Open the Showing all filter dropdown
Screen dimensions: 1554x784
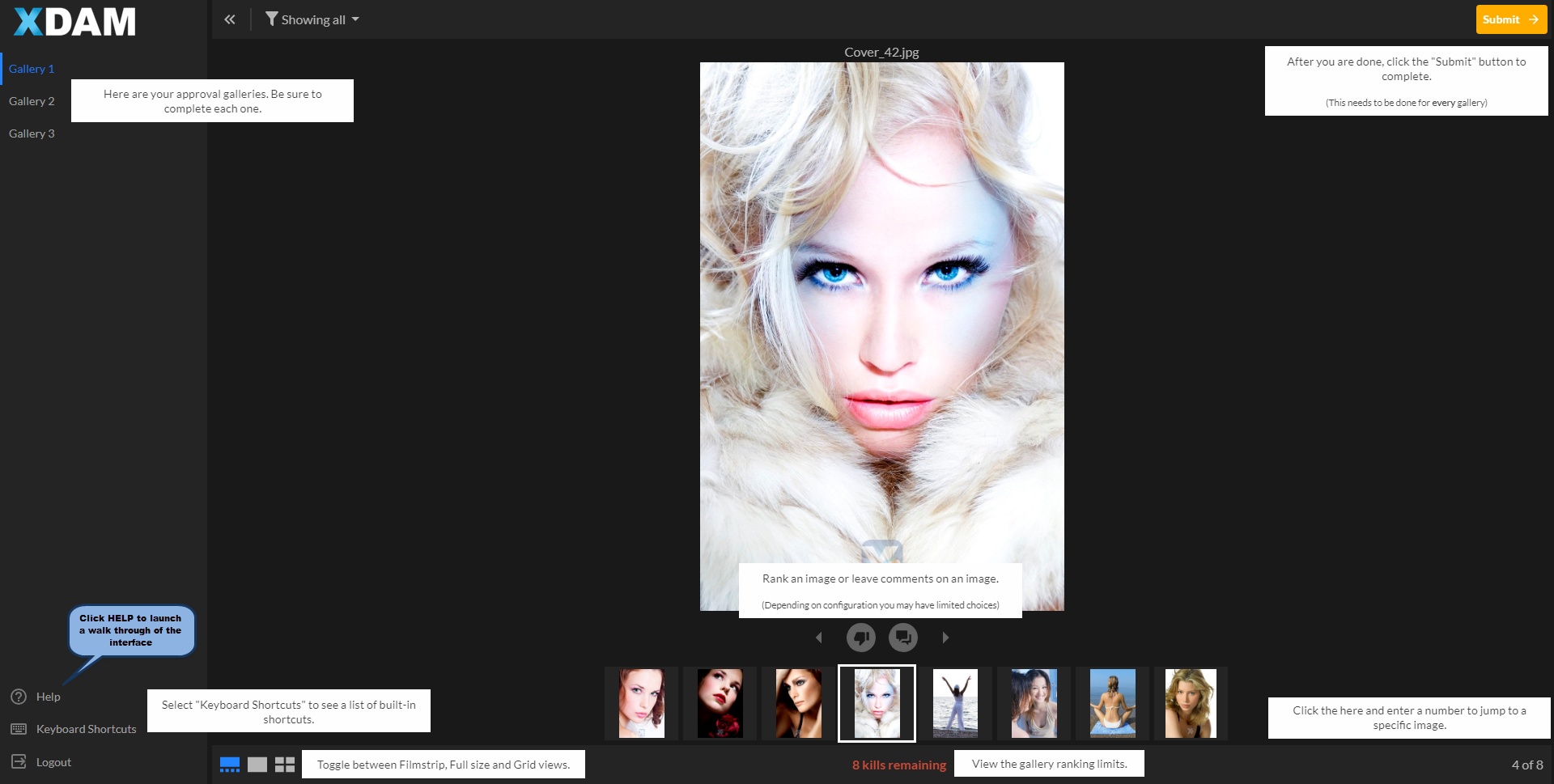coord(312,19)
